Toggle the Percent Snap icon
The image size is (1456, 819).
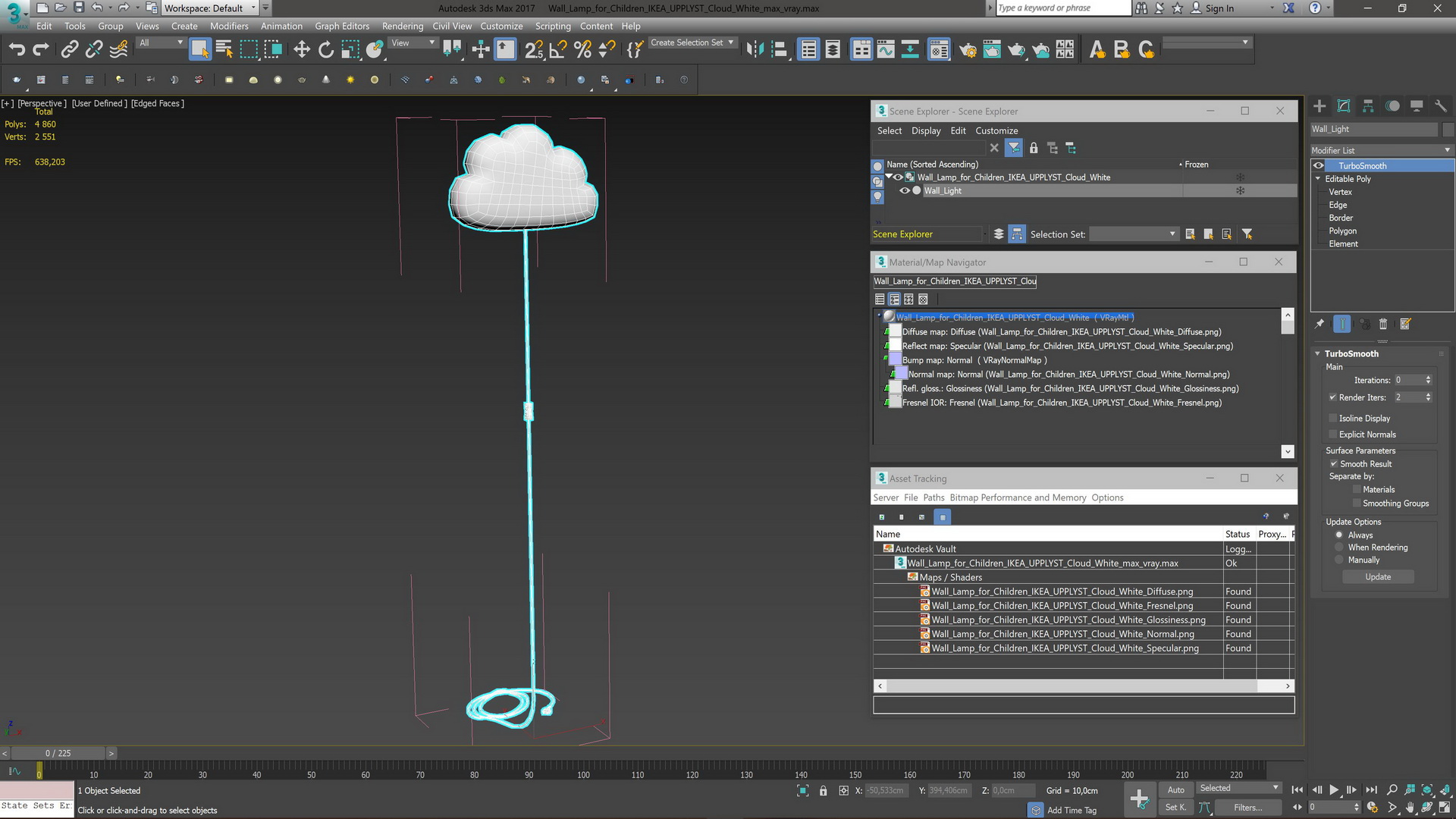click(x=582, y=50)
